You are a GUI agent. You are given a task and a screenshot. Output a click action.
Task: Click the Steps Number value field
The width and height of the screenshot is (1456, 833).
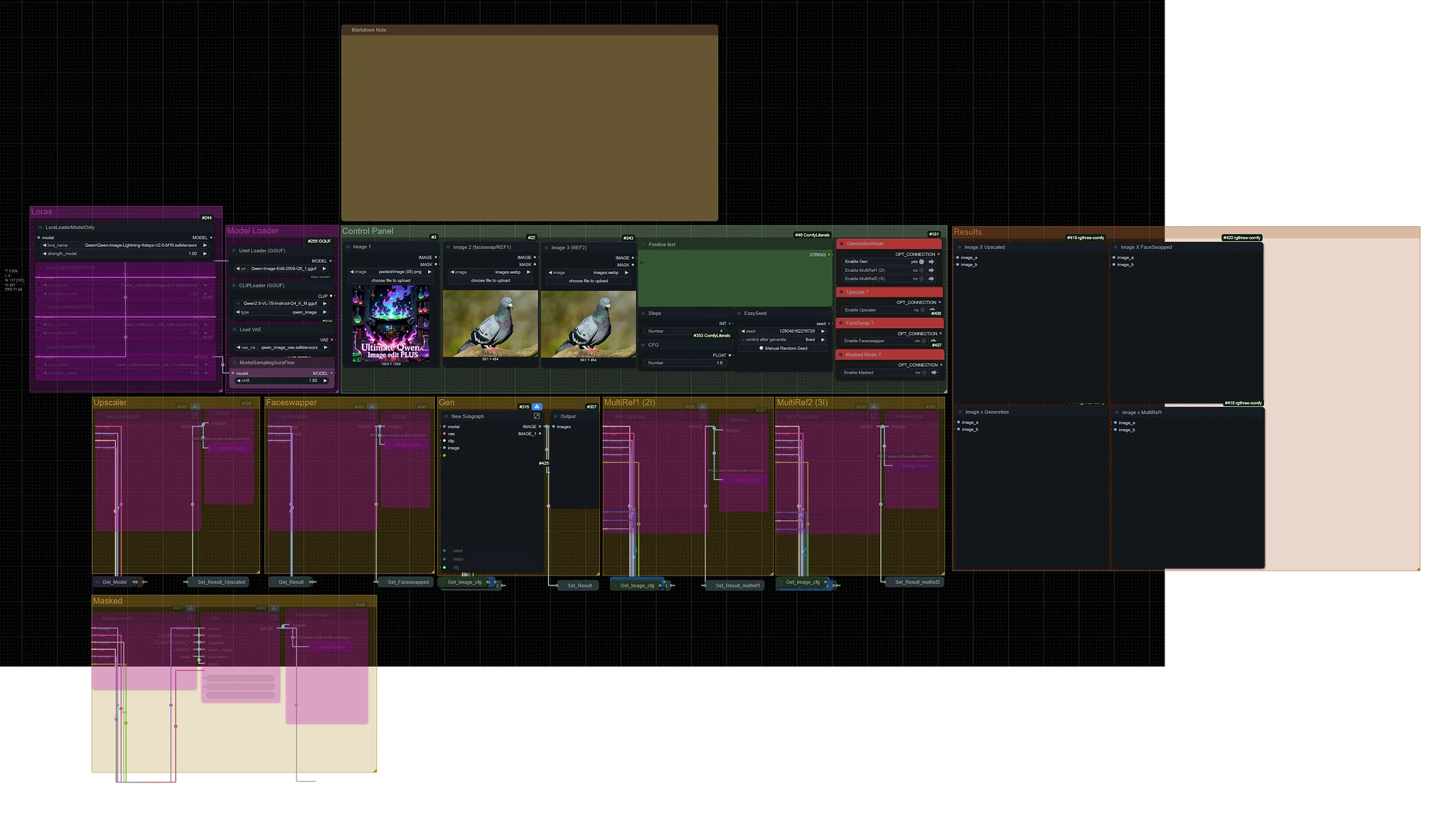pyautogui.click(x=686, y=331)
